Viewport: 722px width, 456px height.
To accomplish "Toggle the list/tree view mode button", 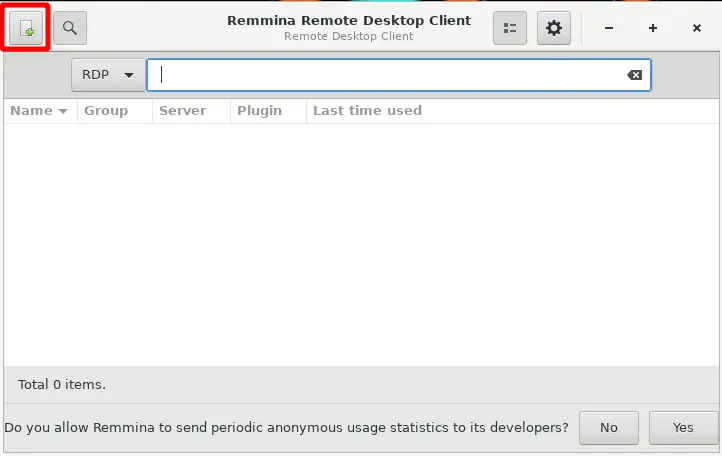I will [x=510, y=28].
